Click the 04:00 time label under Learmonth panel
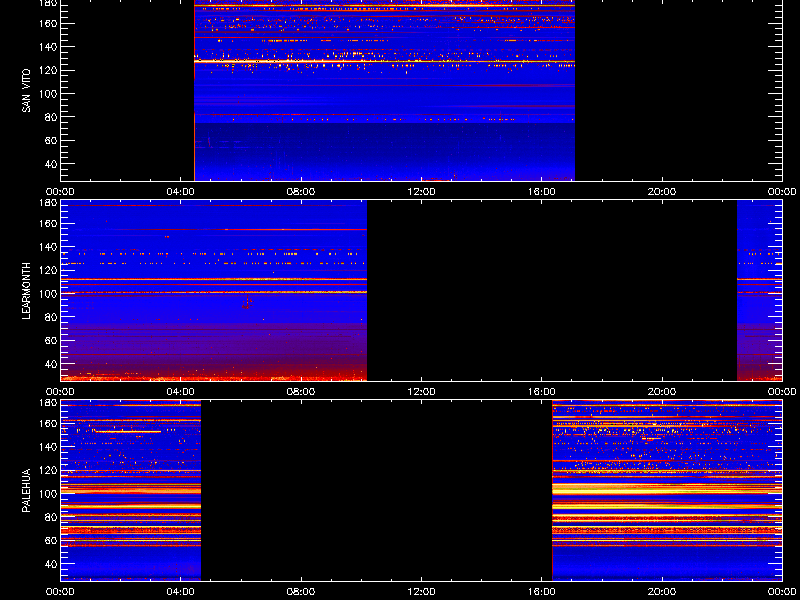 (x=181, y=392)
